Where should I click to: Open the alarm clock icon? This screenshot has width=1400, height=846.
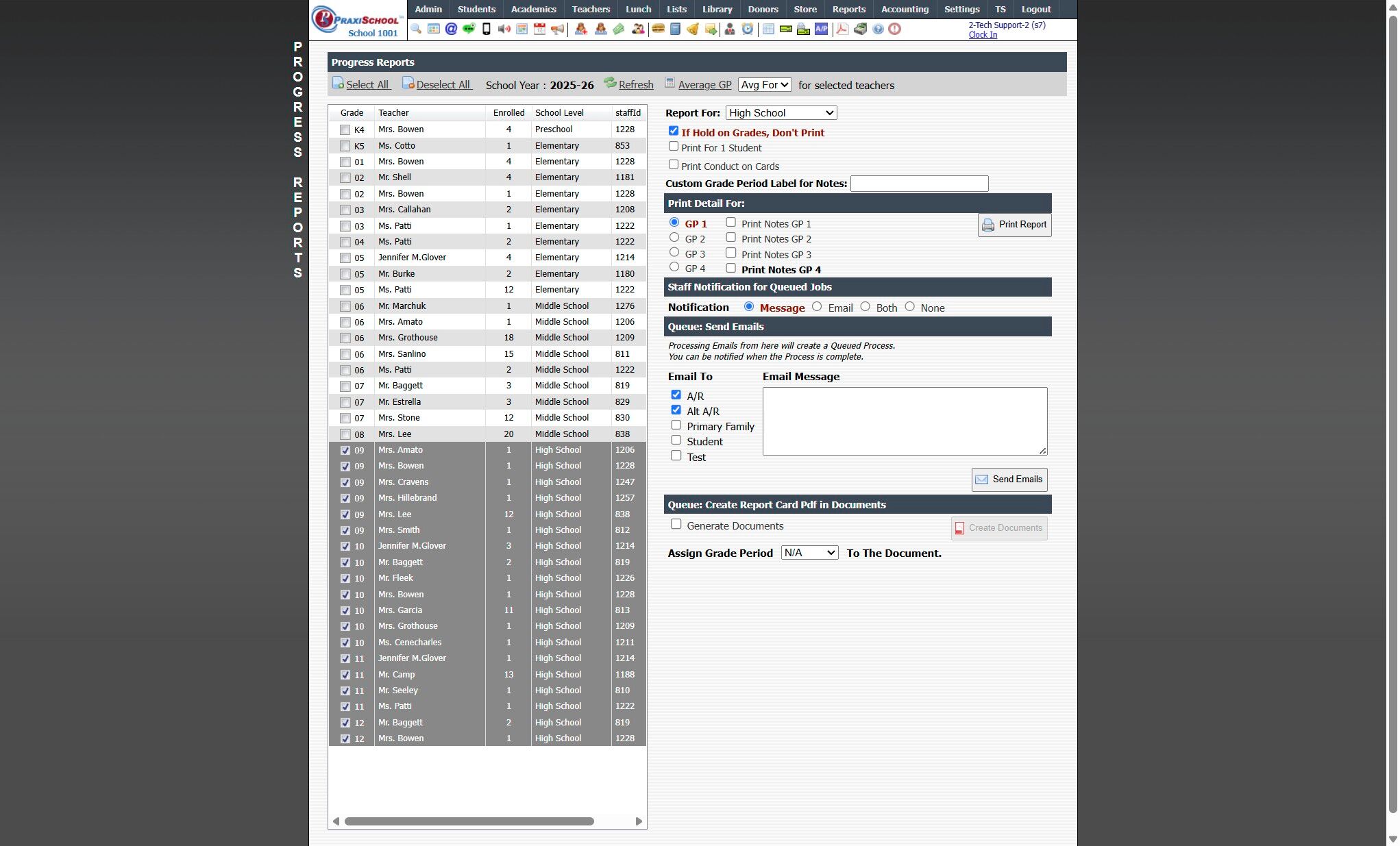coord(748,29)
